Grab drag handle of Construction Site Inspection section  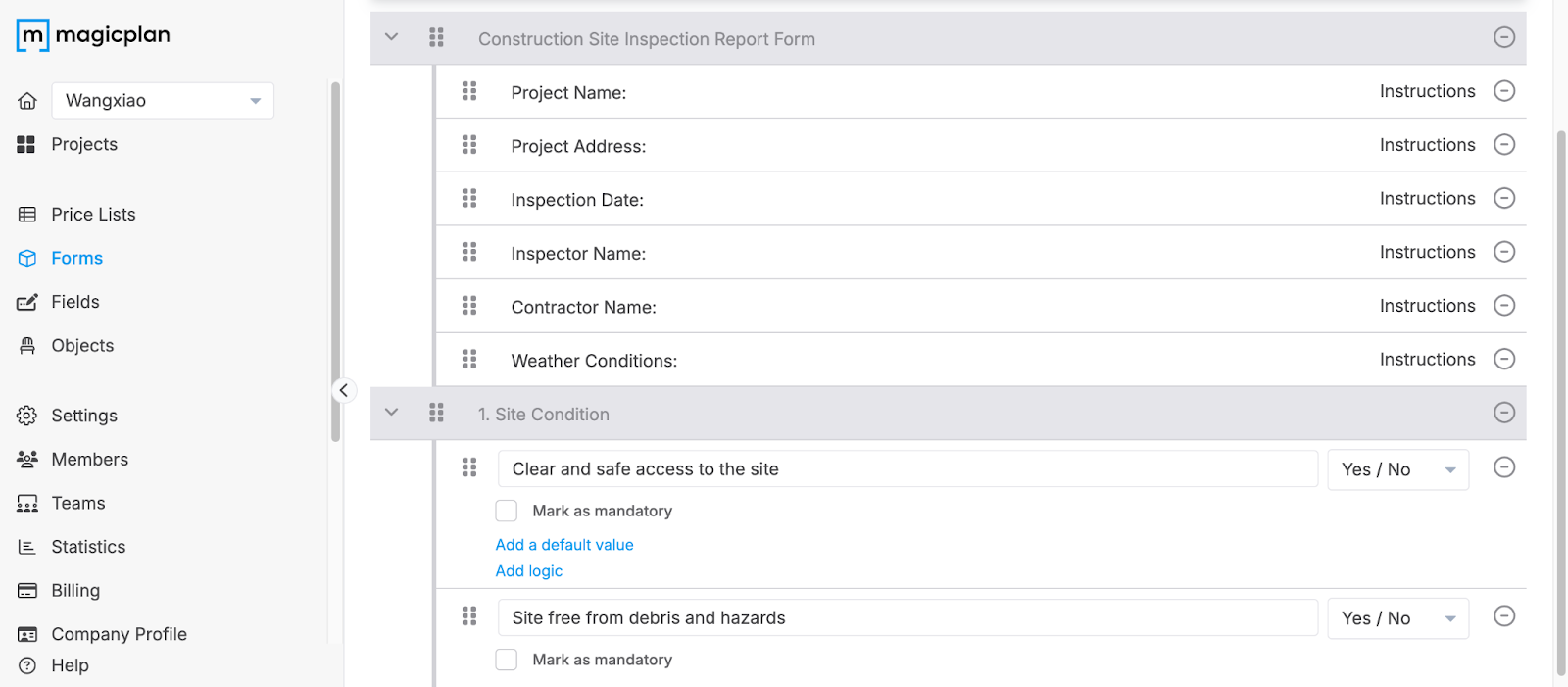tap(436, 37)
